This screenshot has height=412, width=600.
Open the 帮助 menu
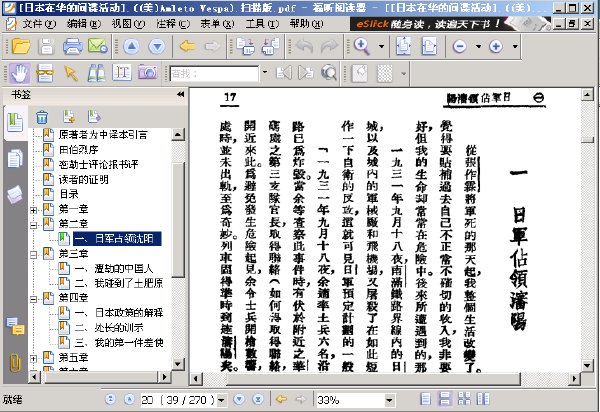(x=306, y=24)
